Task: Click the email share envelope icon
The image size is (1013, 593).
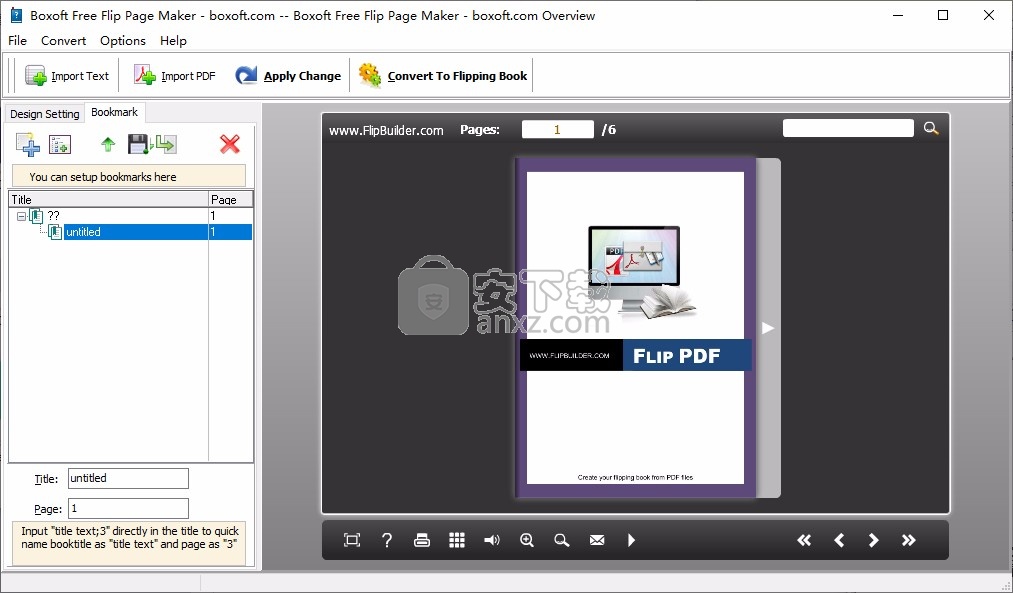Action: coord(597,540)
